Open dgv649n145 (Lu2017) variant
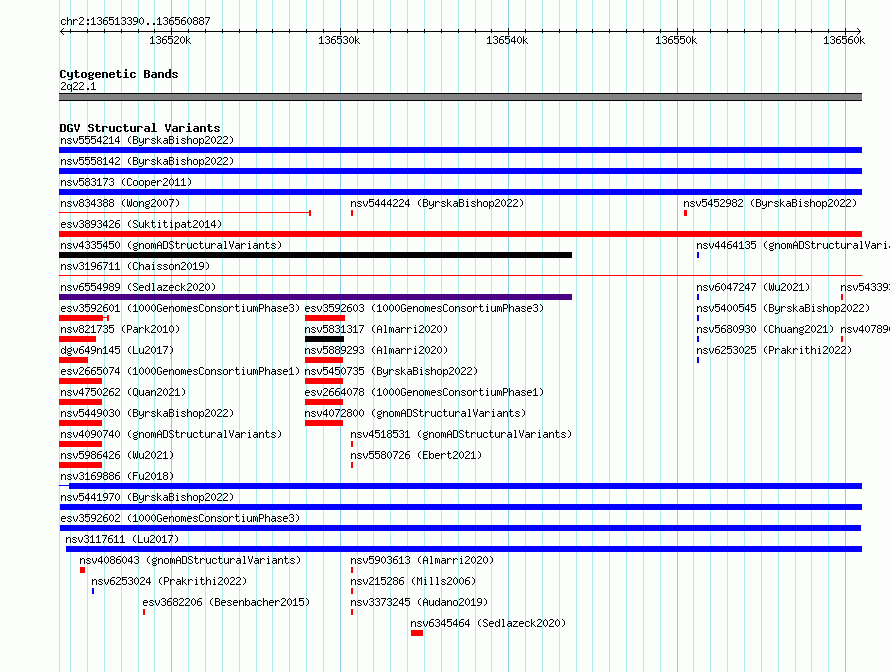The image size is (890, 672). [117, 350]
